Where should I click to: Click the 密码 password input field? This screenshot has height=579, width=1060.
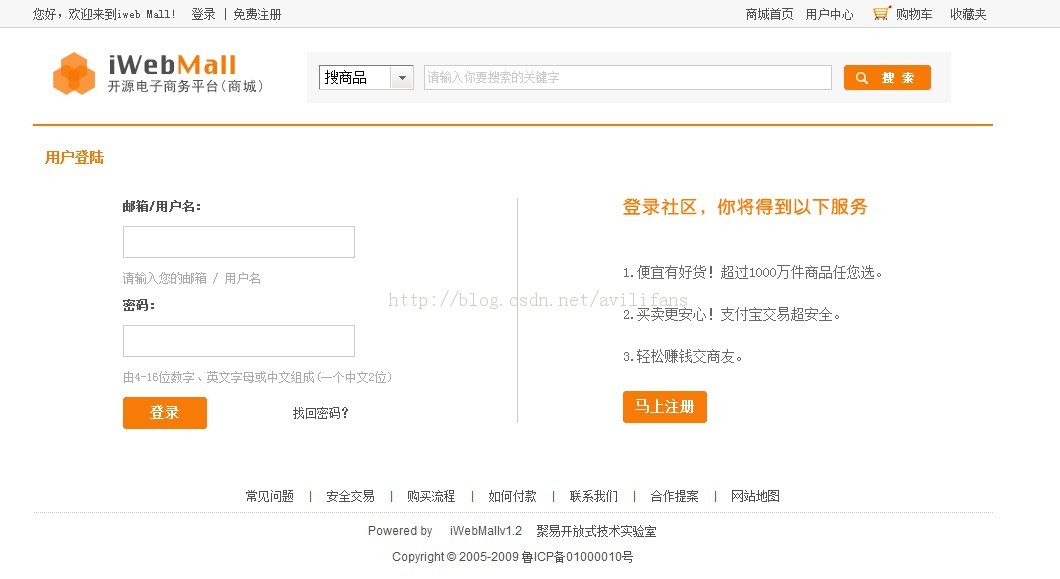click(239, 341)
